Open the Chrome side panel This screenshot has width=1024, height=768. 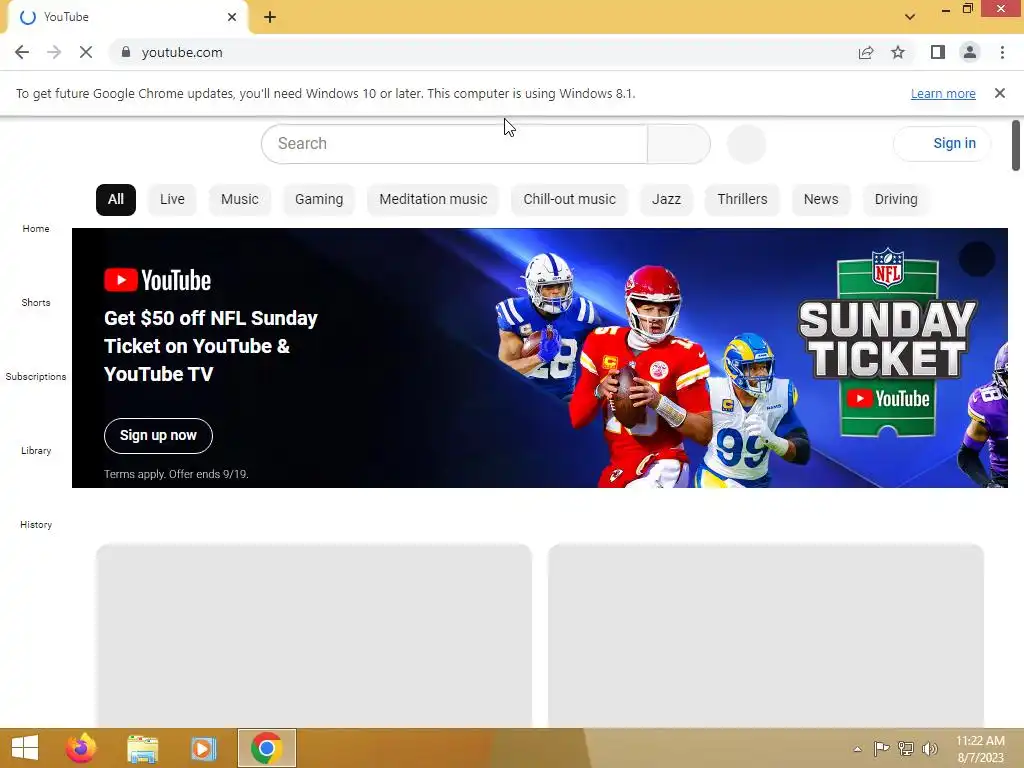pos(938,52)
